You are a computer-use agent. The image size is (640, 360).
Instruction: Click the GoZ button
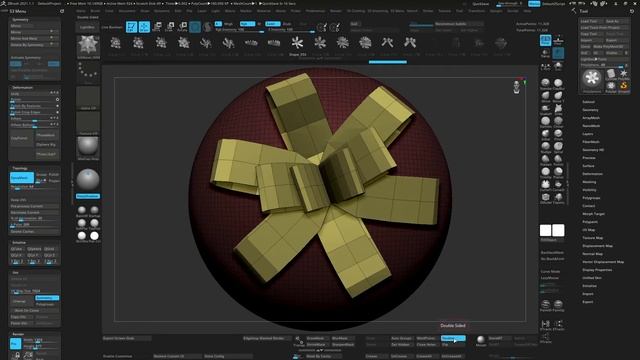(584, 53)
